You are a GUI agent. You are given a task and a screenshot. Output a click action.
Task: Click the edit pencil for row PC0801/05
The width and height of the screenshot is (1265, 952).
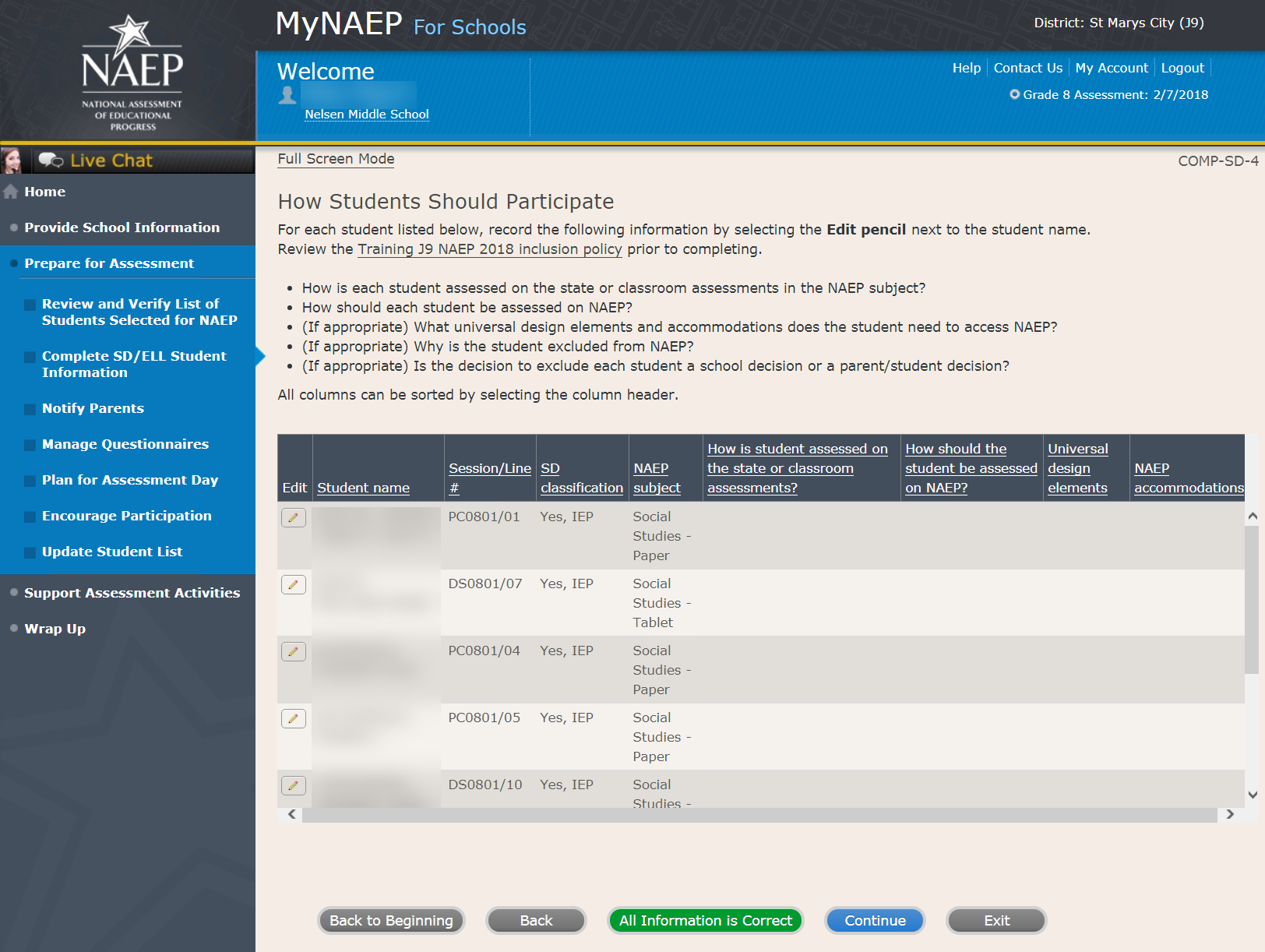click(294, 718)
